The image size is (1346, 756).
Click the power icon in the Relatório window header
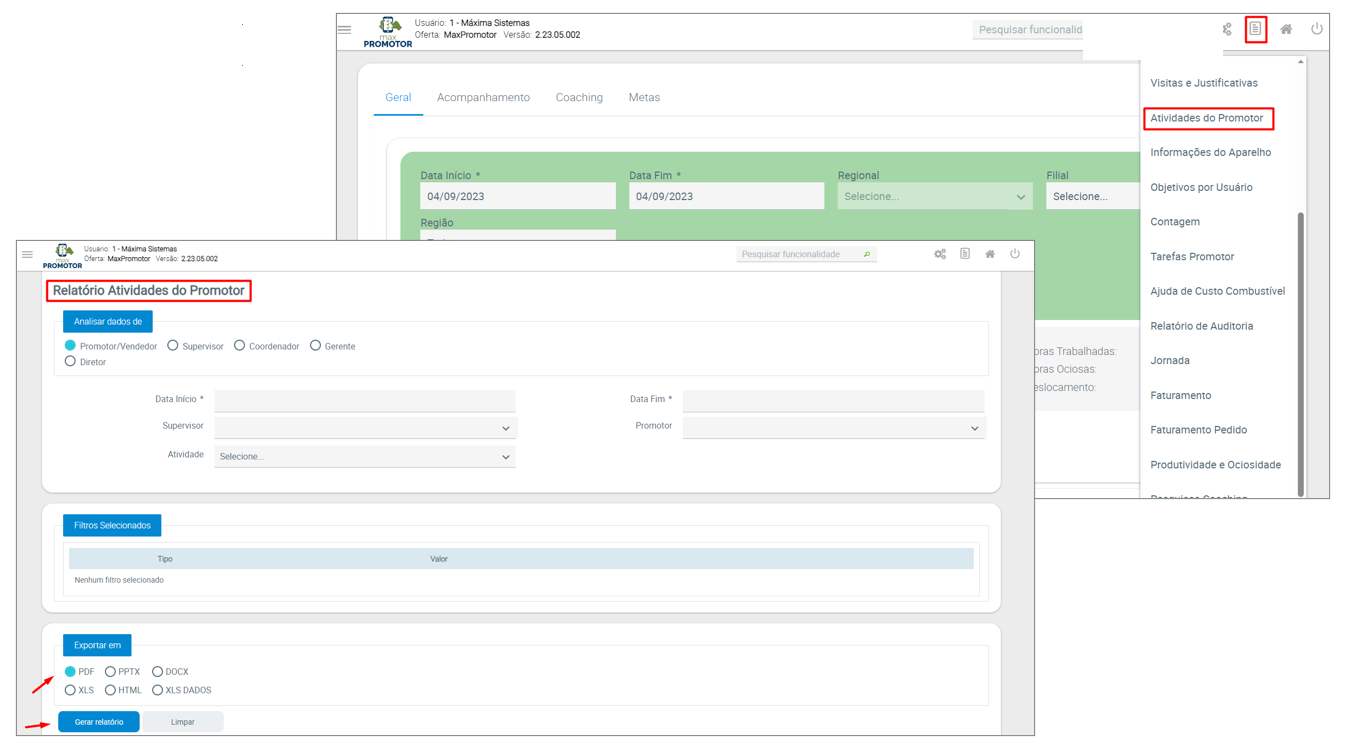click(1014, 255)
